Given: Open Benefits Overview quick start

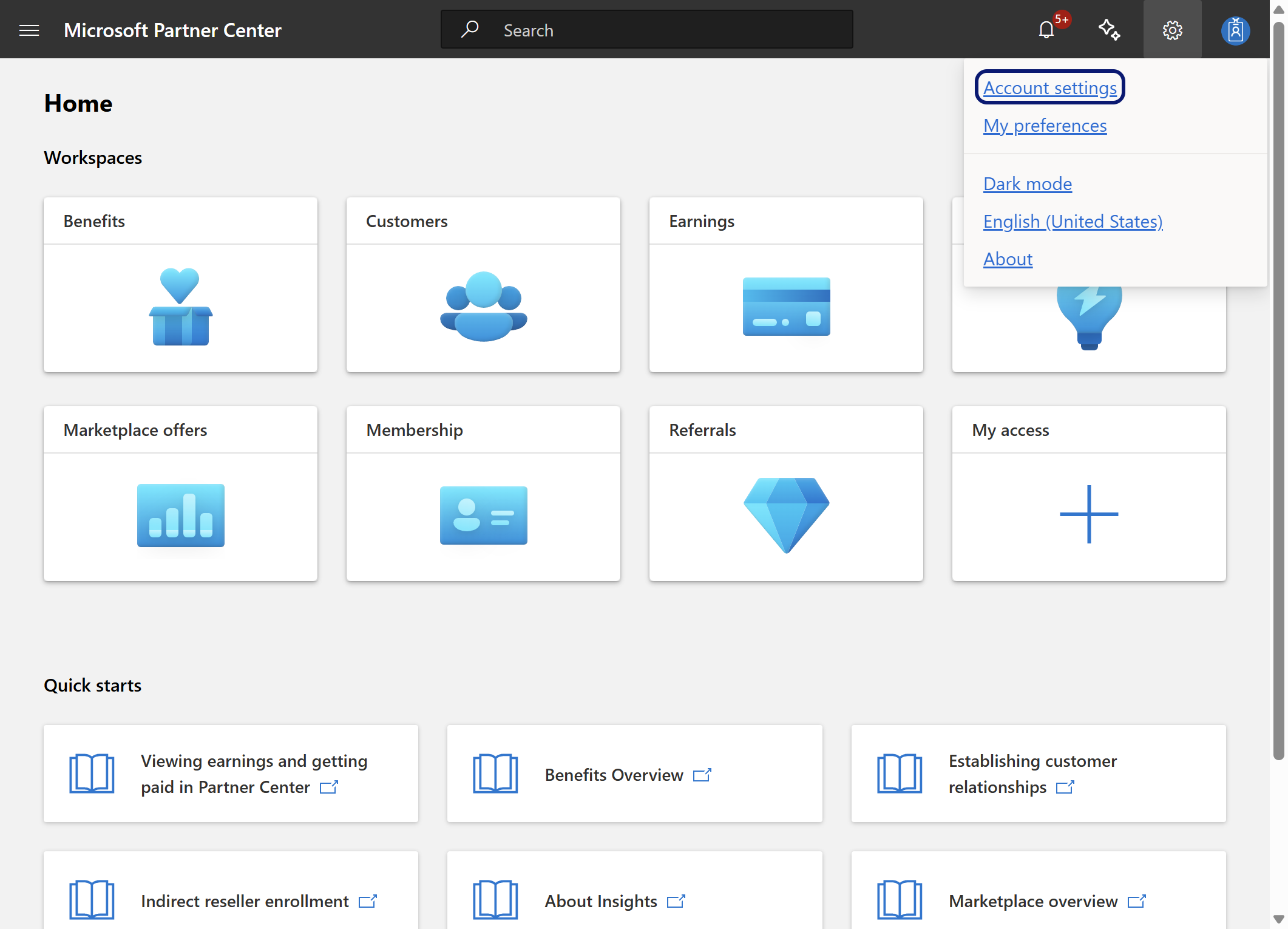Looking at the screenshot, I should click(634, 774).
